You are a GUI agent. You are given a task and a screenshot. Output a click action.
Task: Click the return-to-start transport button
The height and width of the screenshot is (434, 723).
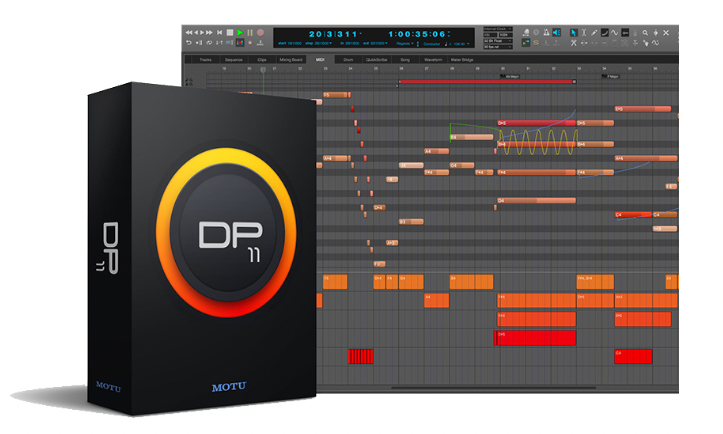tap(219, 32)
